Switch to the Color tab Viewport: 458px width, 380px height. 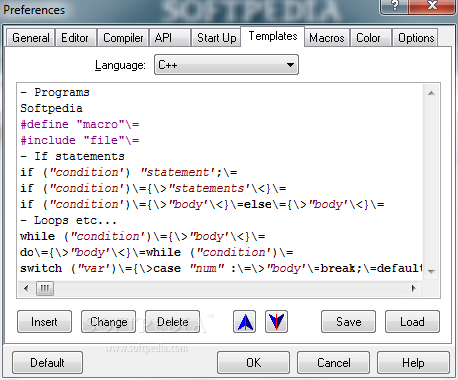pos(371,38)
